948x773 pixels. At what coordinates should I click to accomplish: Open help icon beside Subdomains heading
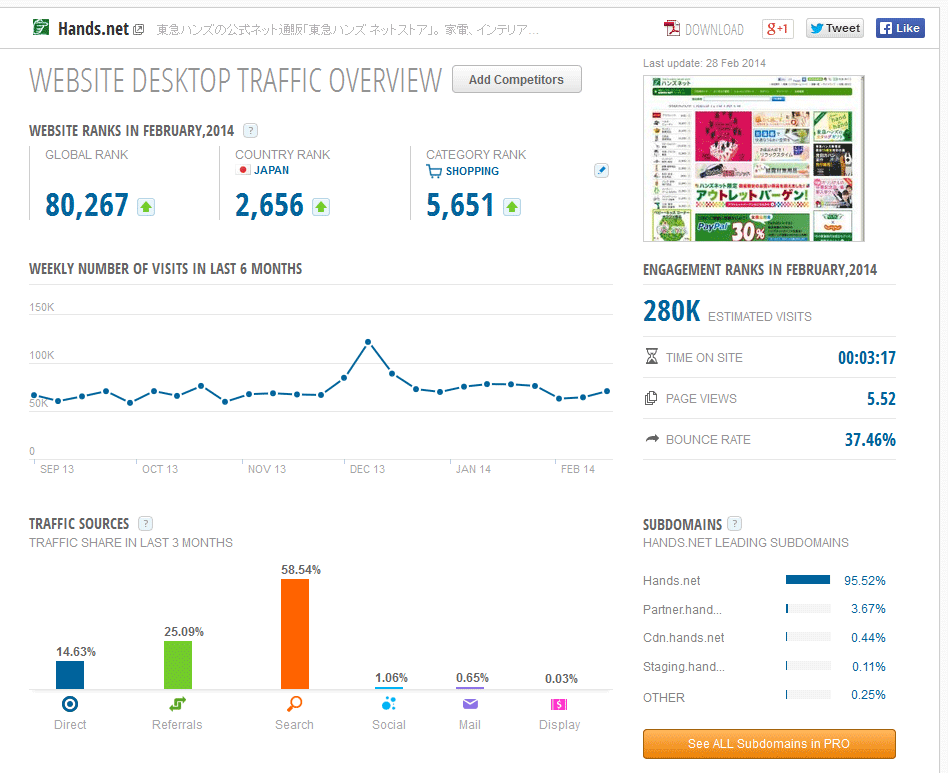735,523
